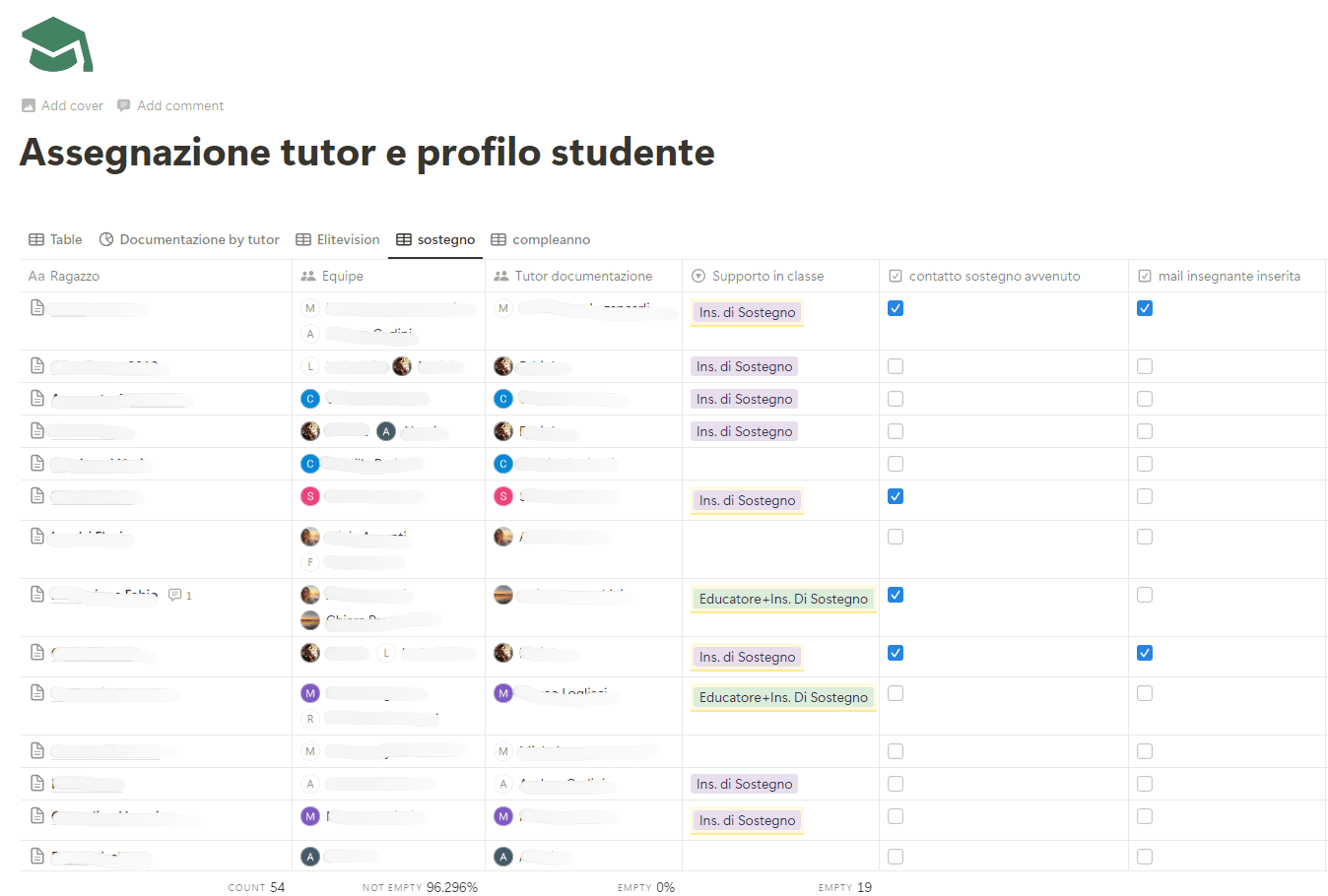
Task: Select the Ins. di Sostegno tag pill
Action: click(x=747, y=312)
